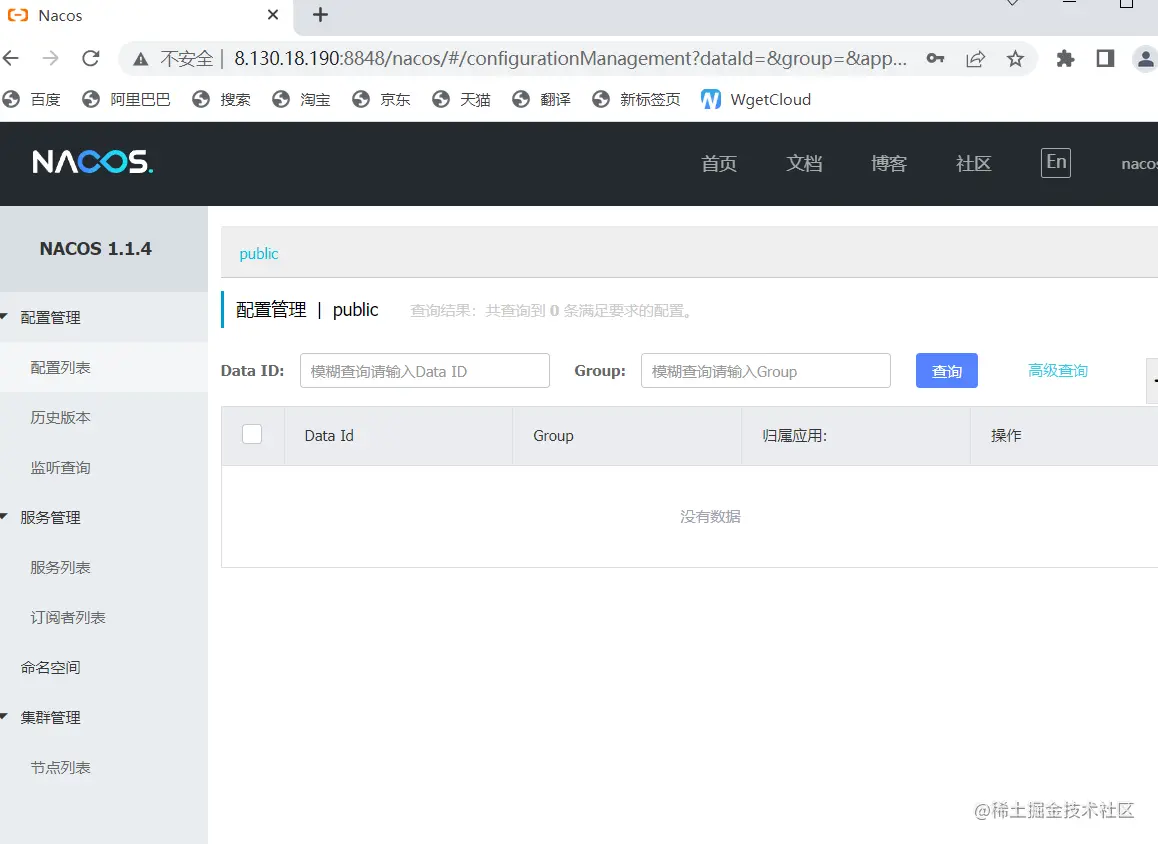1158x844 pixels.
Task: Close the Nacos browser tab
Action: [273, 15]
